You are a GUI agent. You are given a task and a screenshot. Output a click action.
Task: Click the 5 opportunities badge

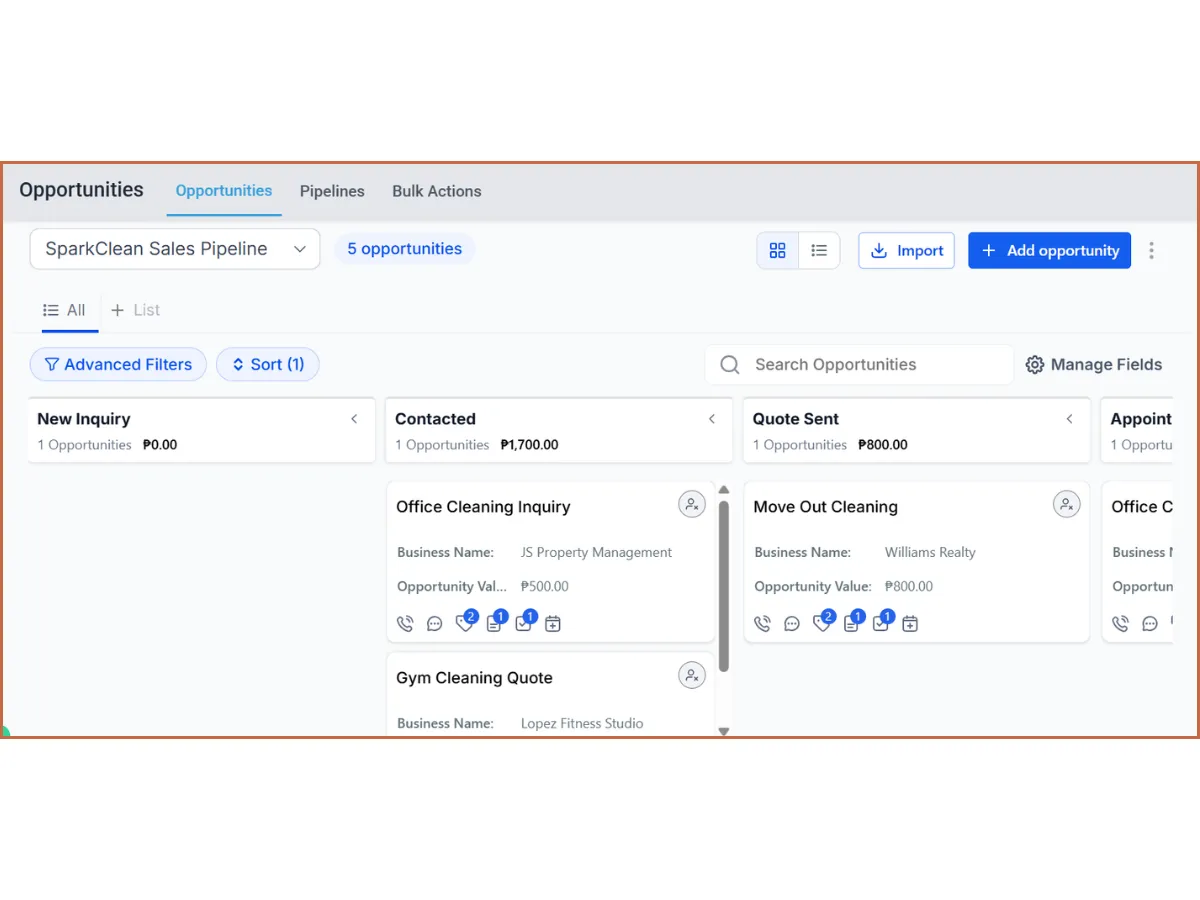(404, 249)
